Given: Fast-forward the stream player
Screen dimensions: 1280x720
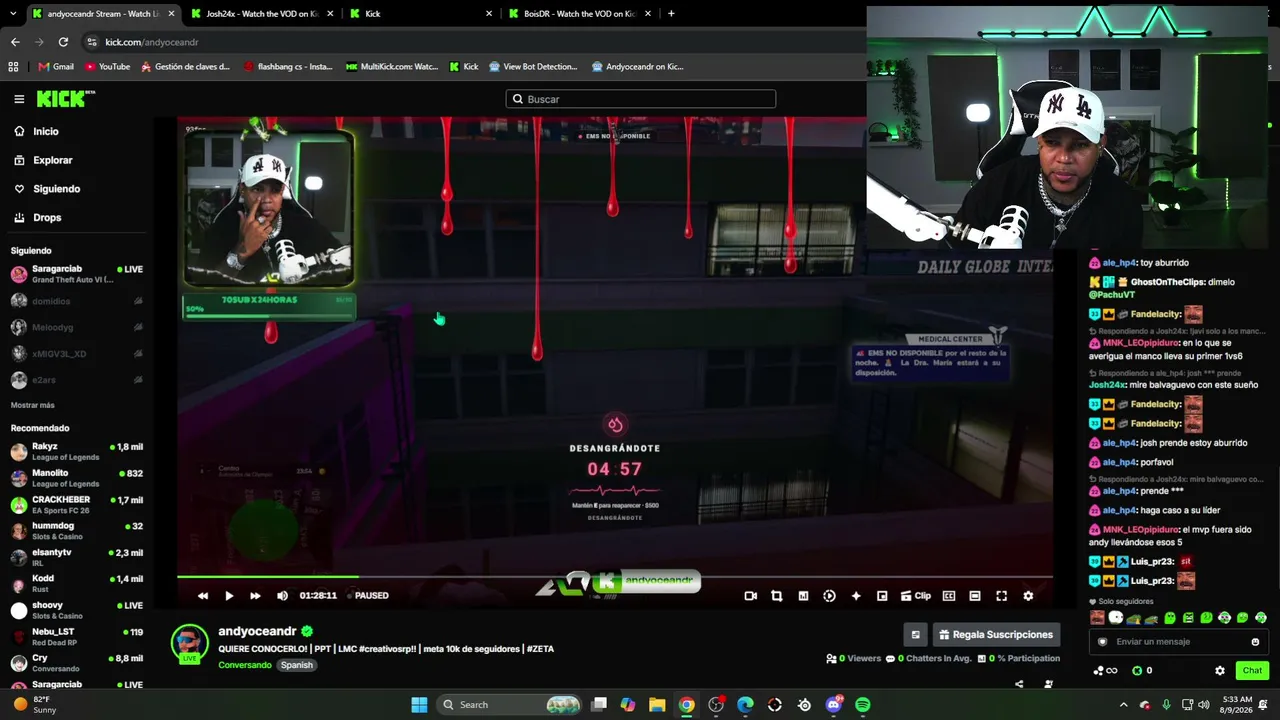Looking at the screenshot, I should point(255,596).
